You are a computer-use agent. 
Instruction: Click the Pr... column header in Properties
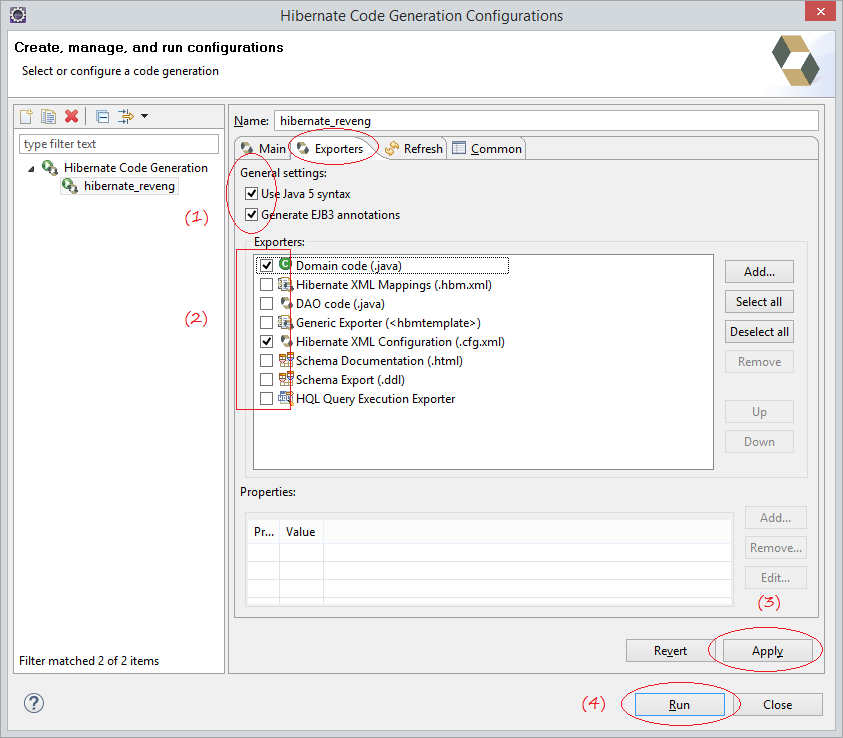pyautogui.click(x=263, y=532)
